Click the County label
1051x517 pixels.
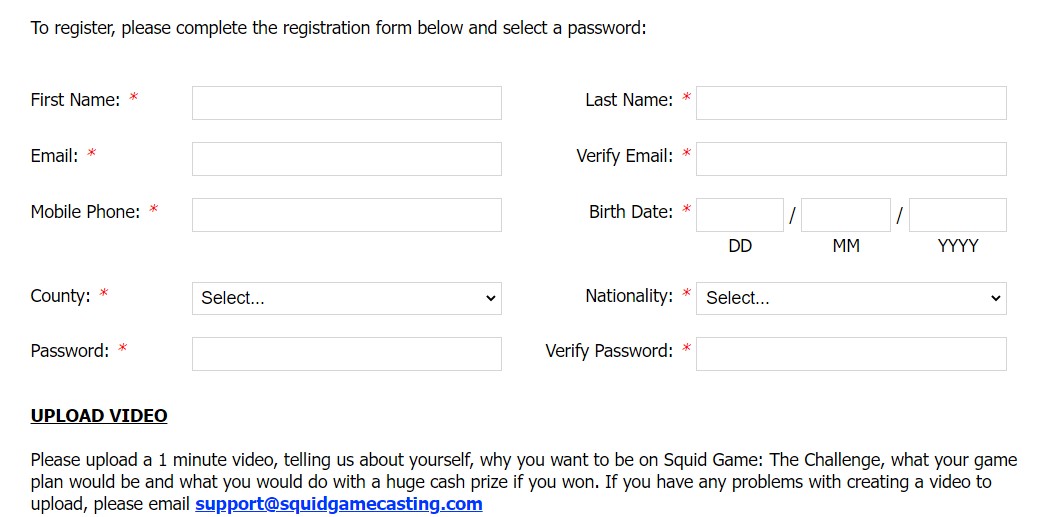click(60, 296)
